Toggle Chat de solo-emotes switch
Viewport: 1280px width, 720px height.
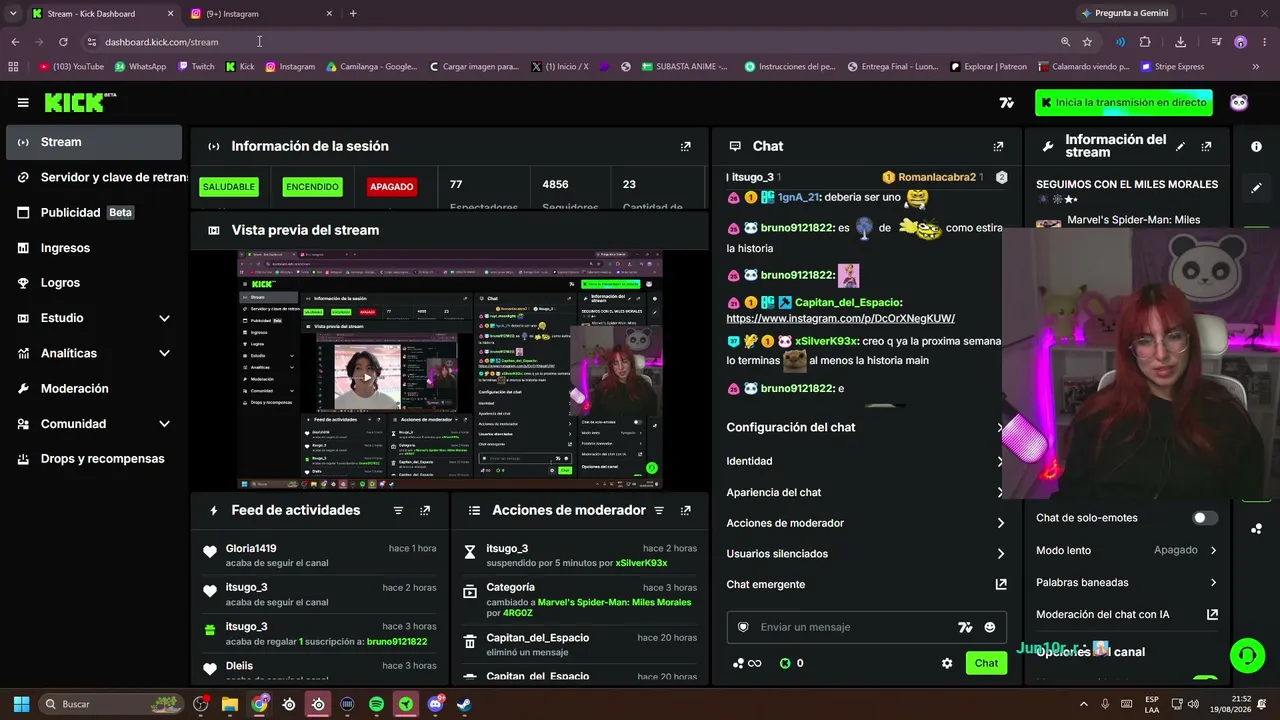(x=1205, y=518)
